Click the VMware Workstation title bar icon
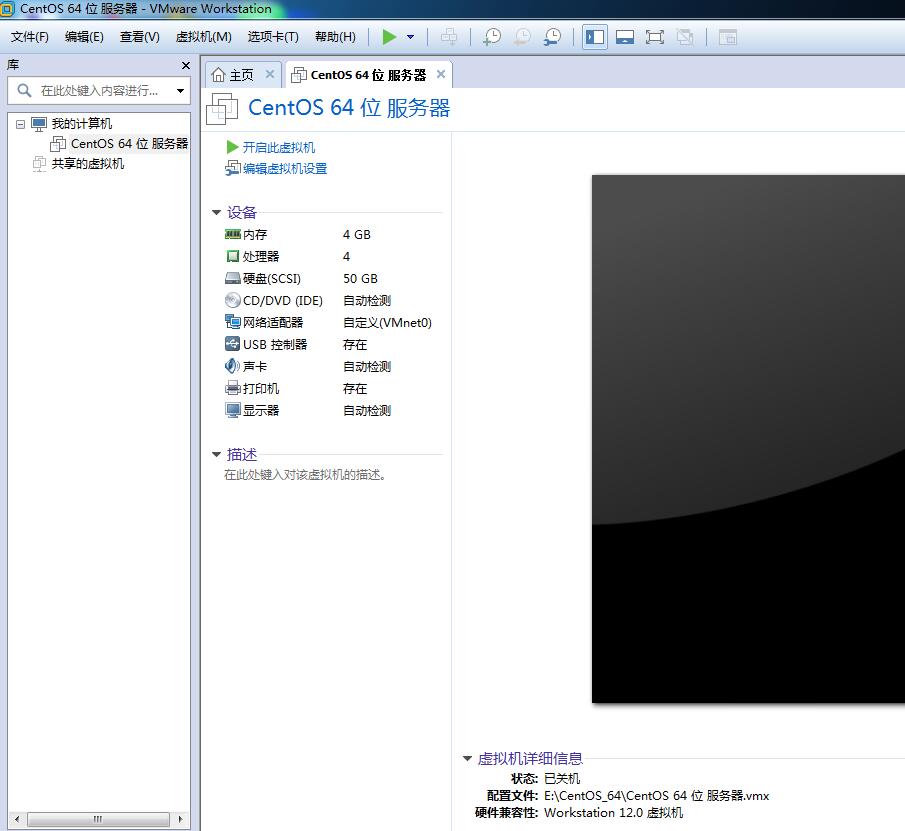 pos(7,9)
